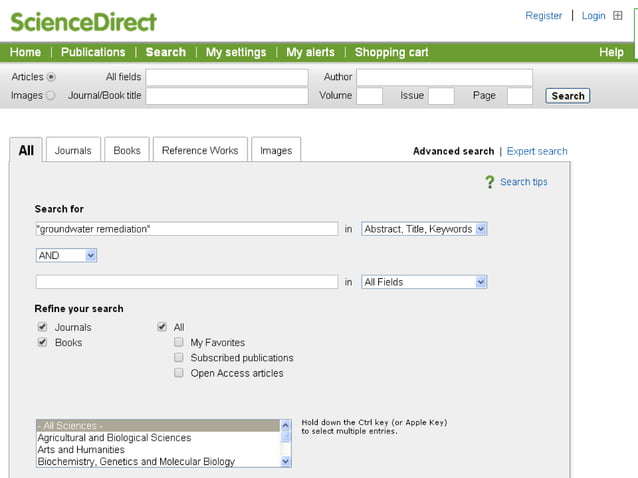Check the Subscribed publications option

(179, 357)
